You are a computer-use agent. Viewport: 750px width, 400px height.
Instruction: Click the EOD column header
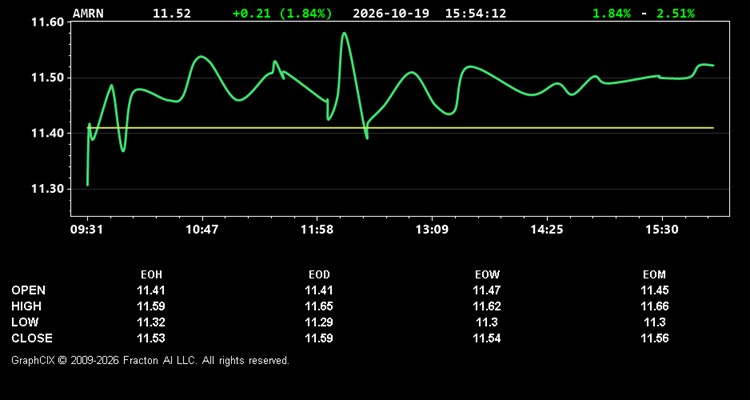tap(319, 275)
